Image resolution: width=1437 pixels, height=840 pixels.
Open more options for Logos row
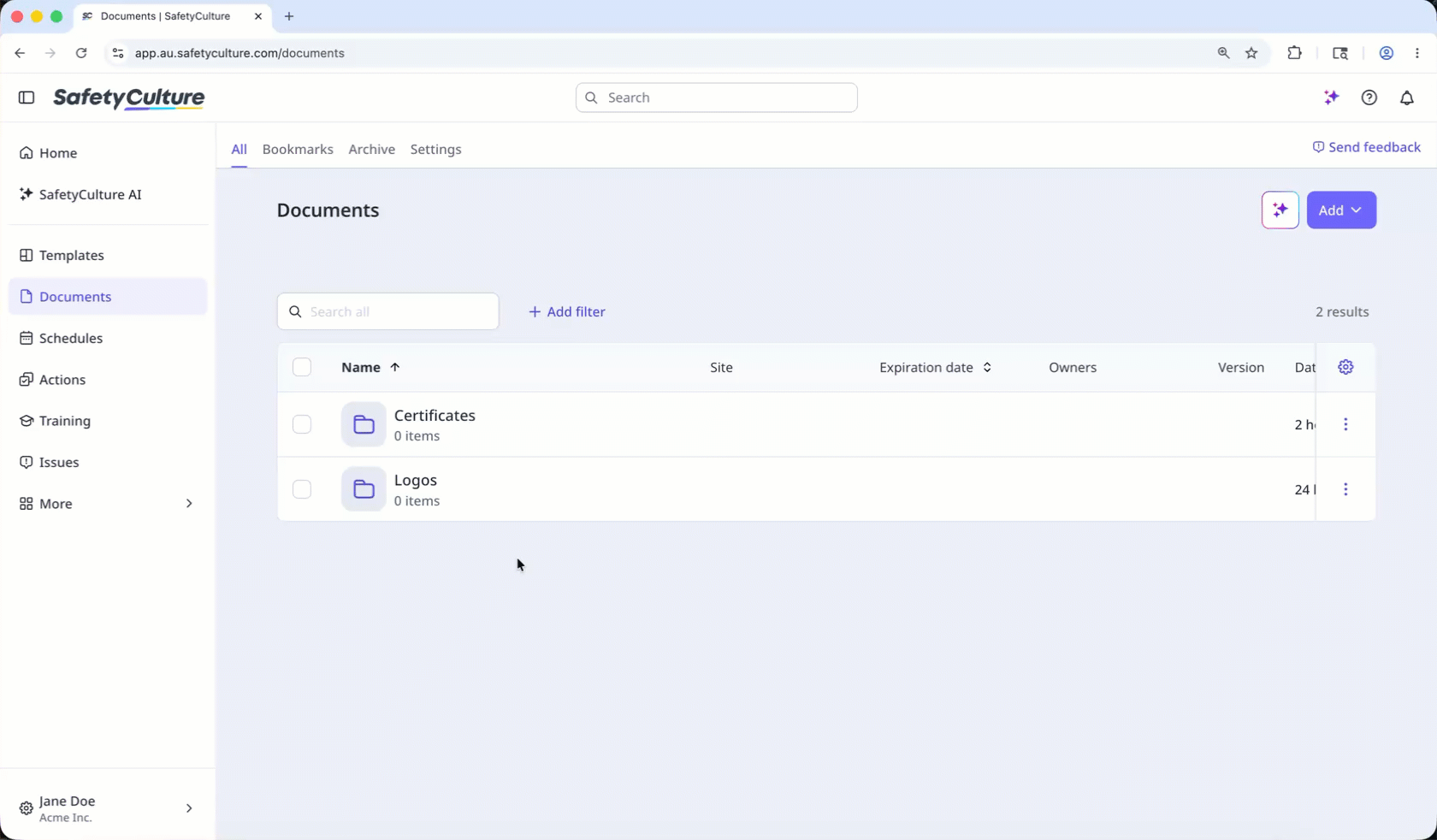[x=1345, y=489]
